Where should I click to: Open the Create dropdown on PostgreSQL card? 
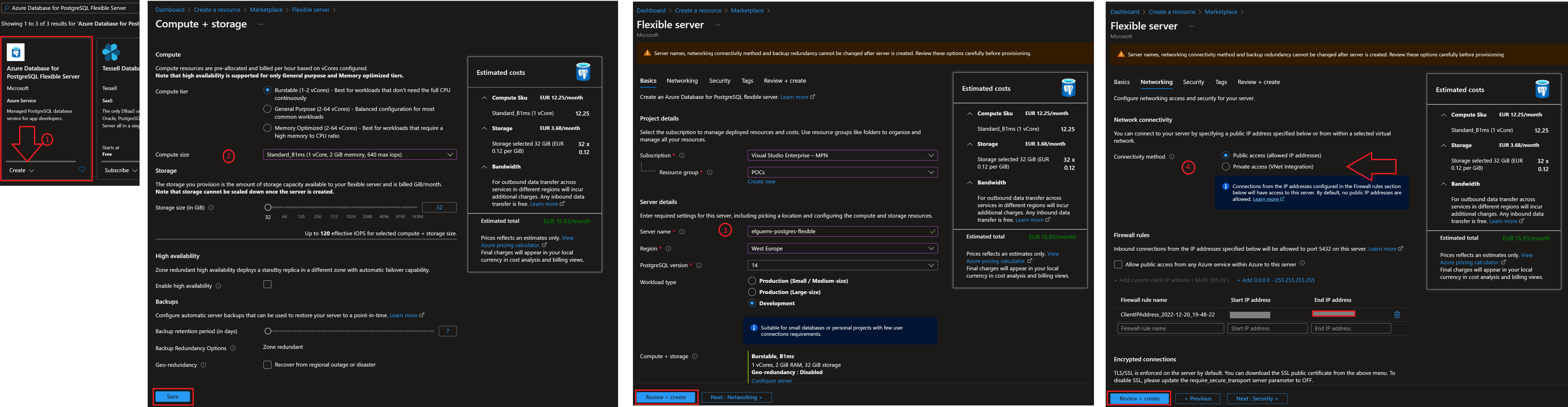click(22, 170)
